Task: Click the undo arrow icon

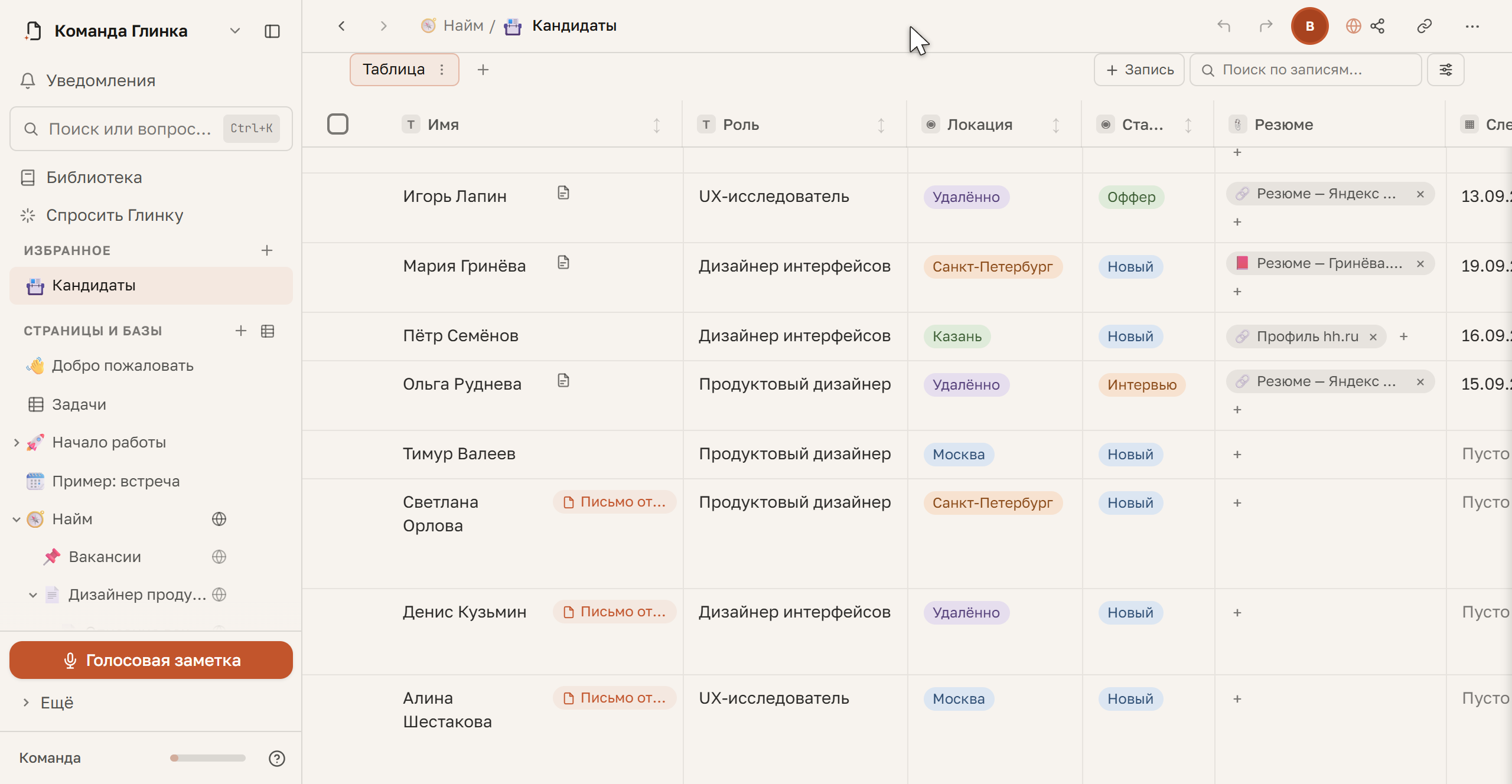Action: click(x=1224, y=26)
